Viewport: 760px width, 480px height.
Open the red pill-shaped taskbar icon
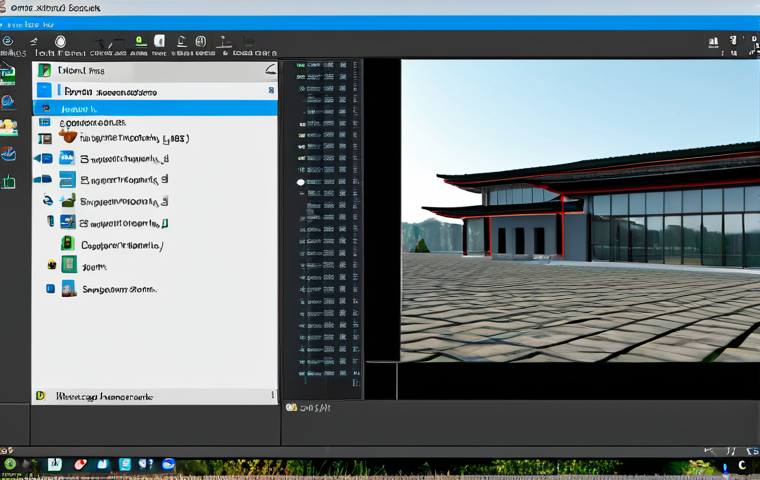click(80, 464)
